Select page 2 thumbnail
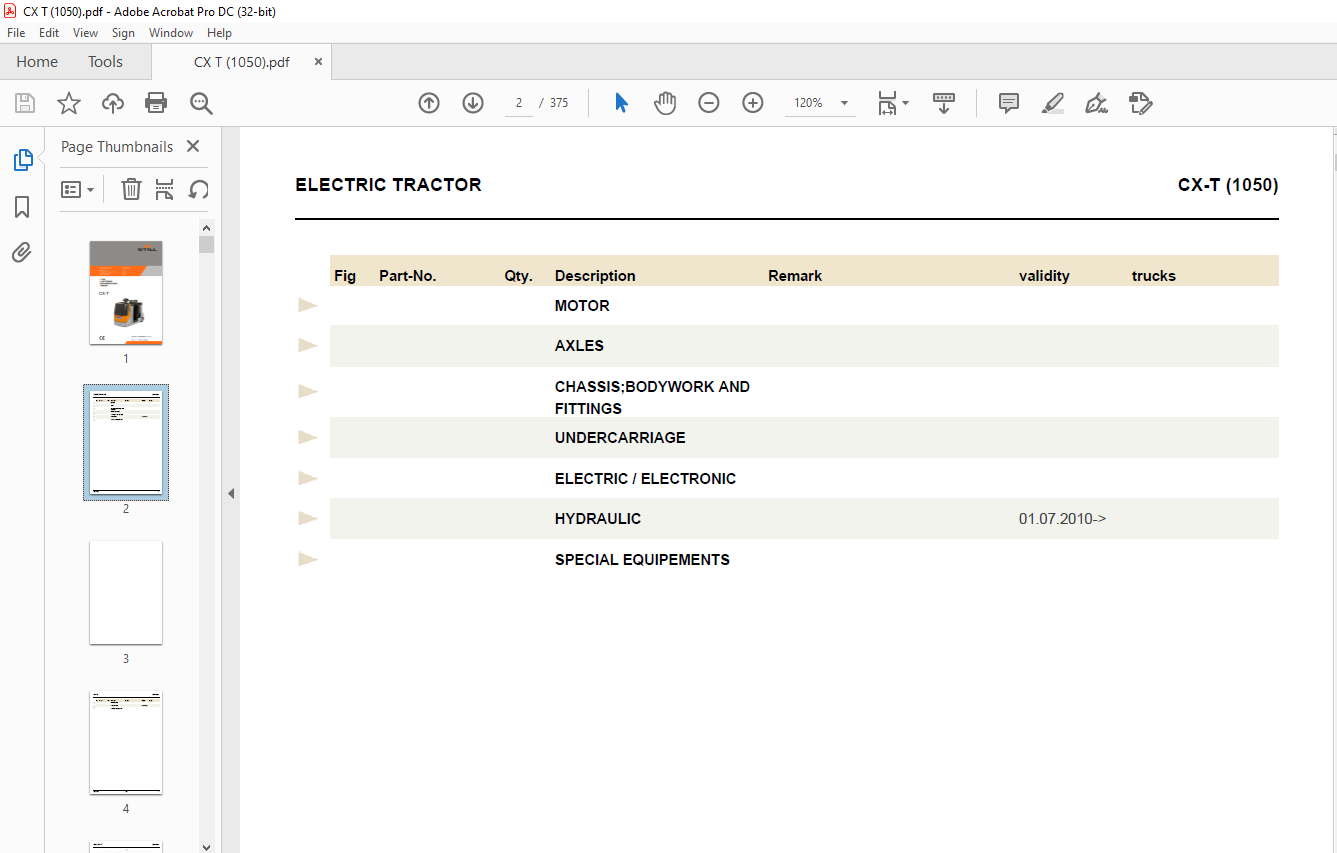The width and height of the screenshot is (1337, 853). [126, 442]
